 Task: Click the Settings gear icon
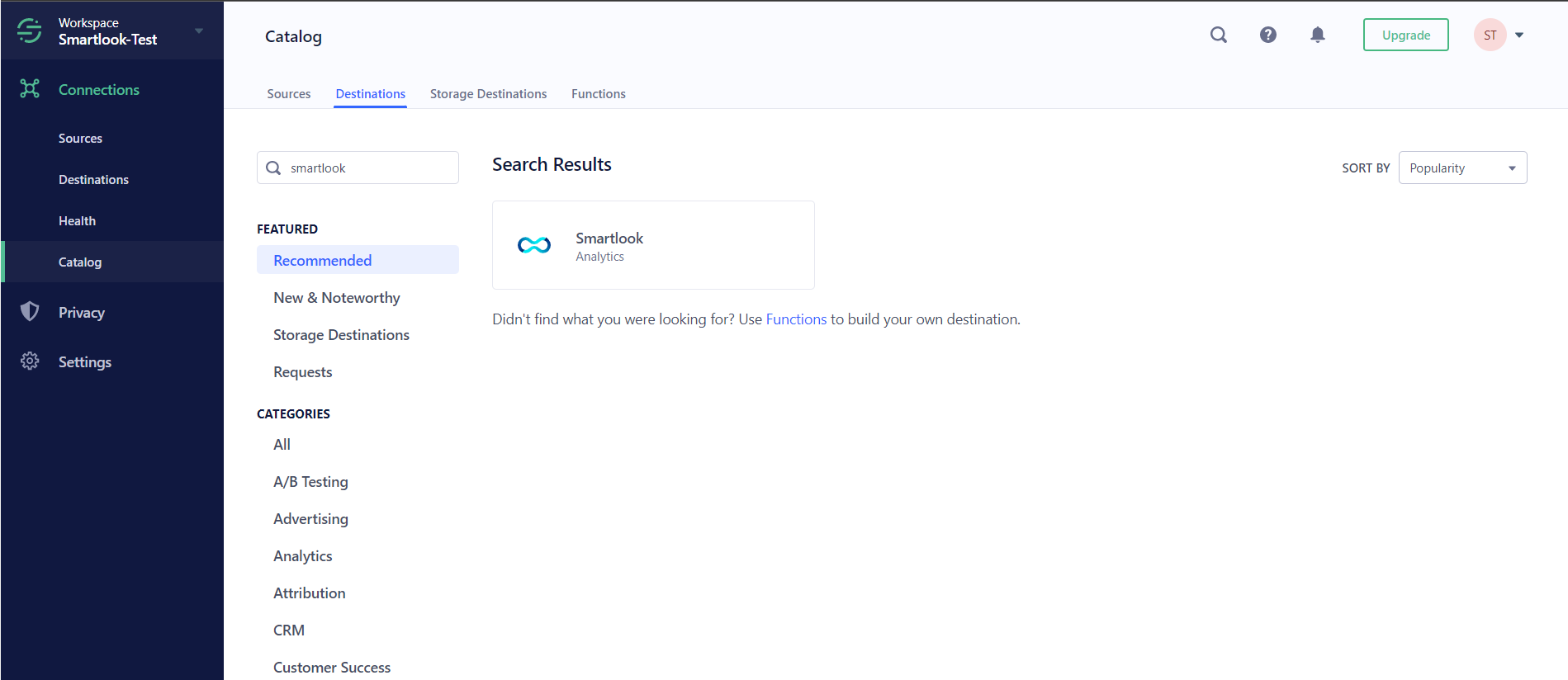click(30, 361)
